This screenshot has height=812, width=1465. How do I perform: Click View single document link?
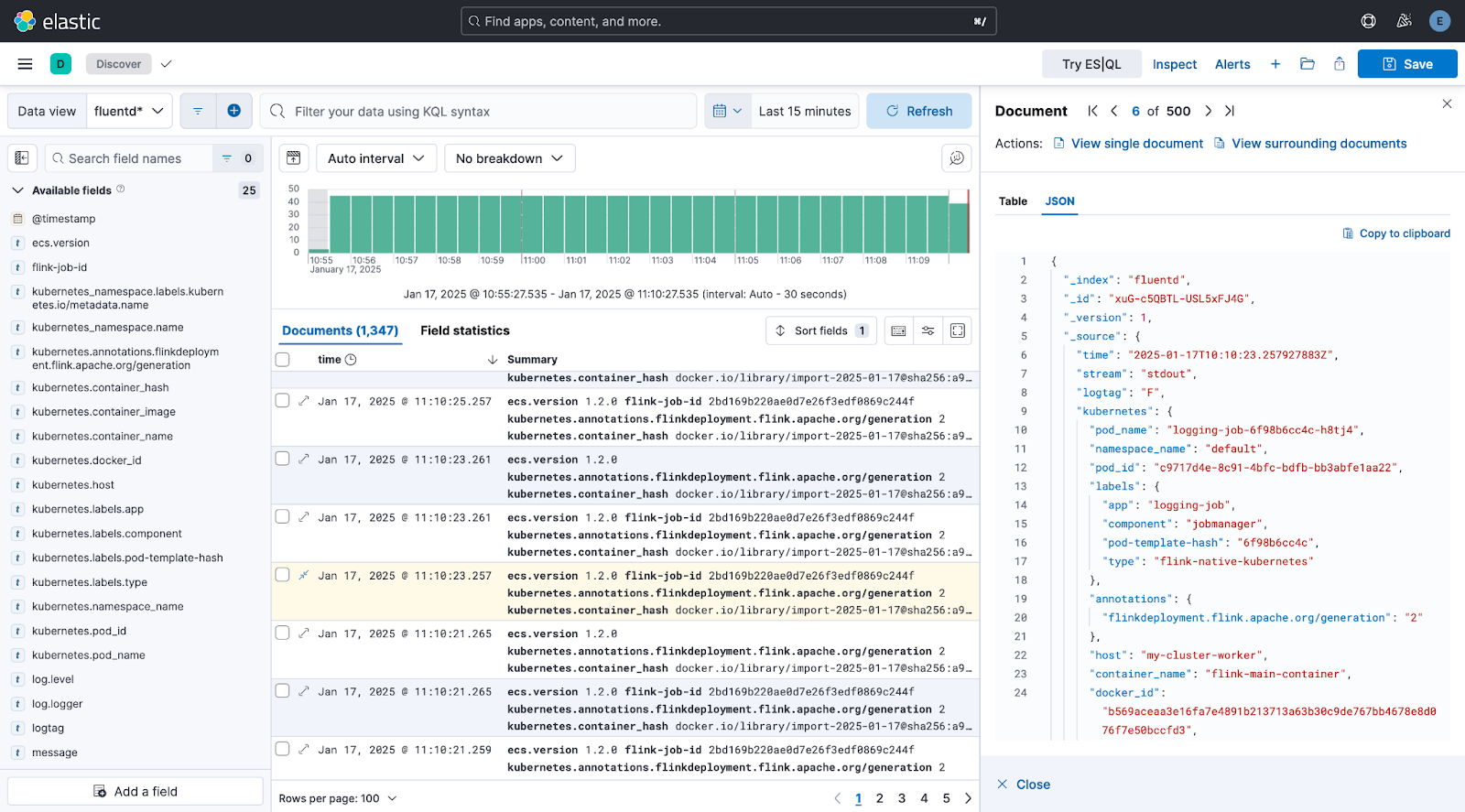(x=1128, y=144)
